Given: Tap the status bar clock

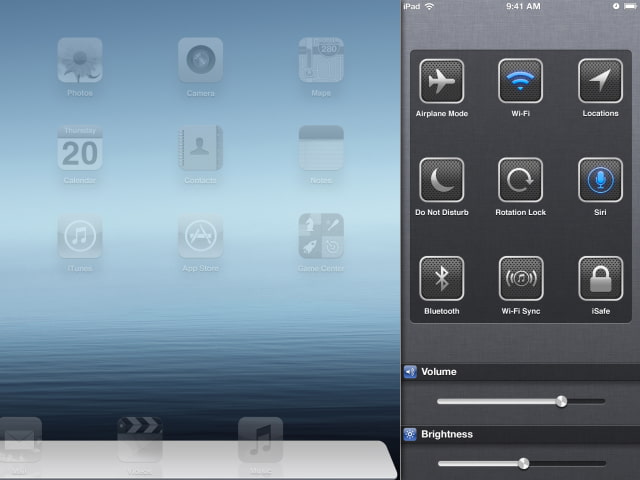Looking at the screenshot, I should [x=523, y=6].
